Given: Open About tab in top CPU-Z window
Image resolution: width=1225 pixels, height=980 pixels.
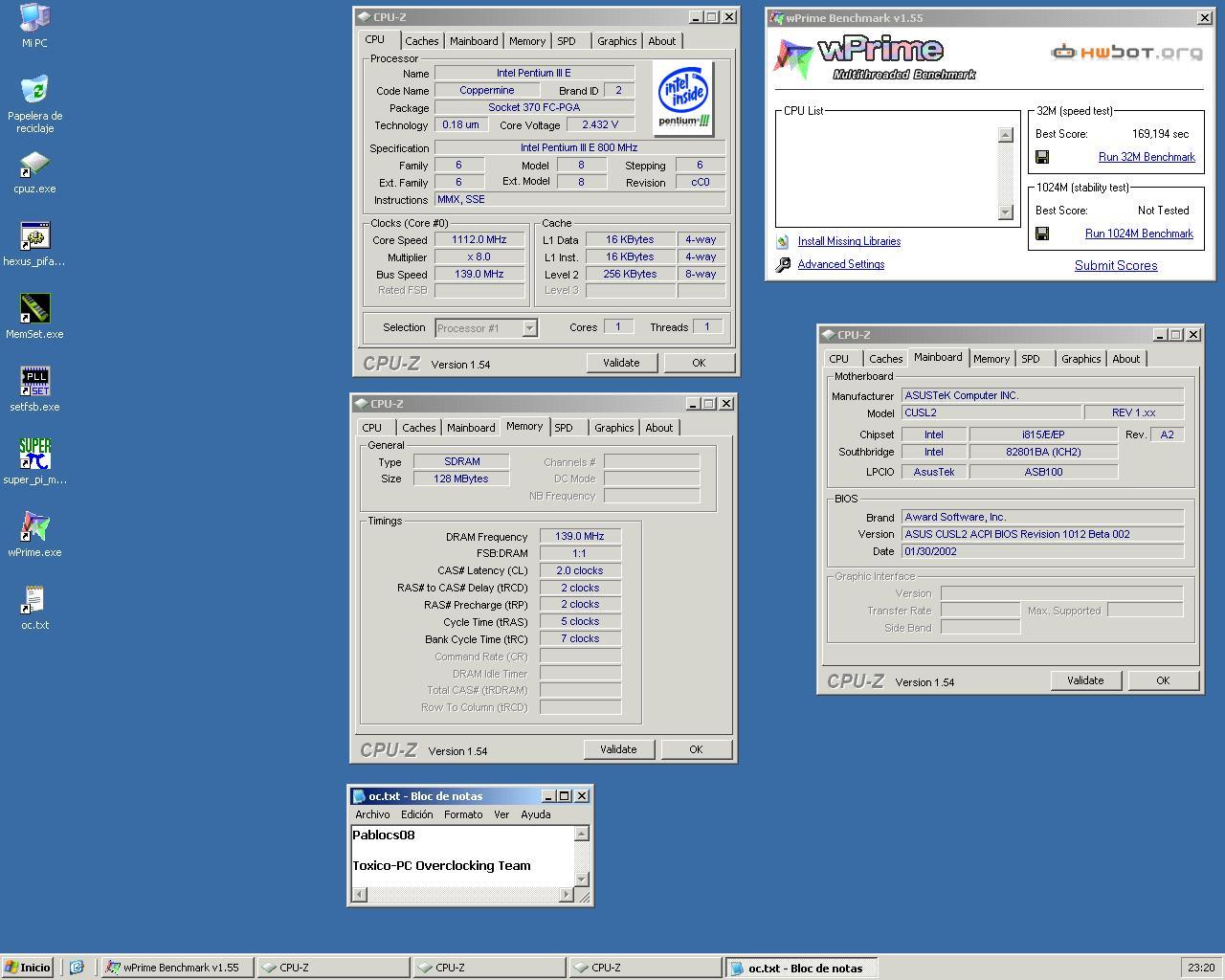Looking at the screenshot, I should (x=661, y=41).
